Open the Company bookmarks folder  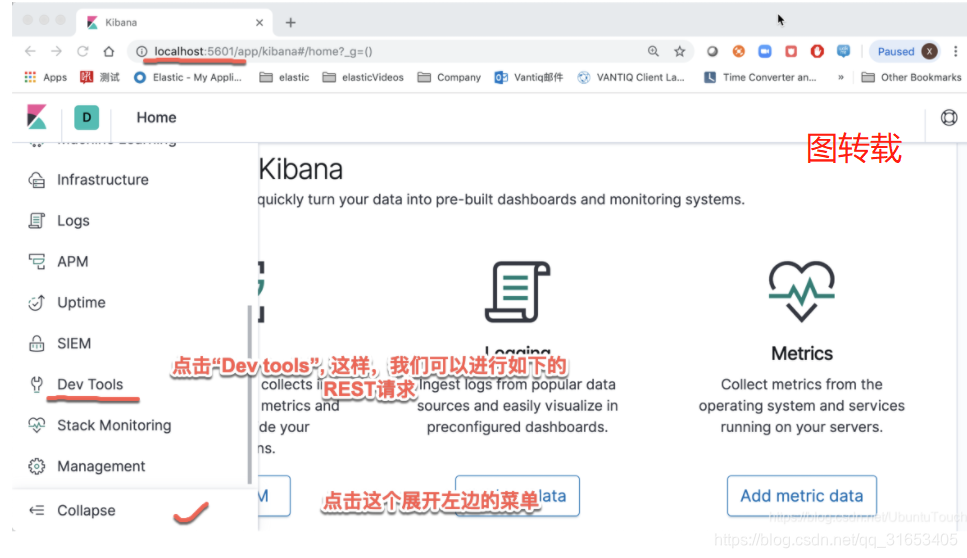pos(449,77)
